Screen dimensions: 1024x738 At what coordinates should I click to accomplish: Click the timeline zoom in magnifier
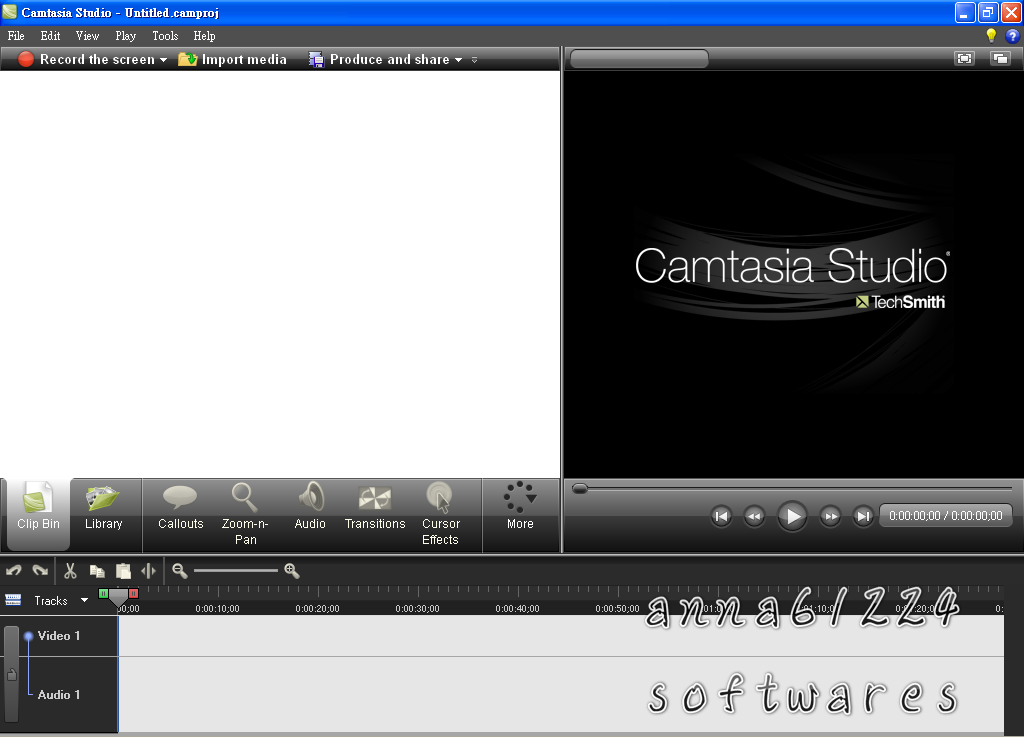click(291, 571)
